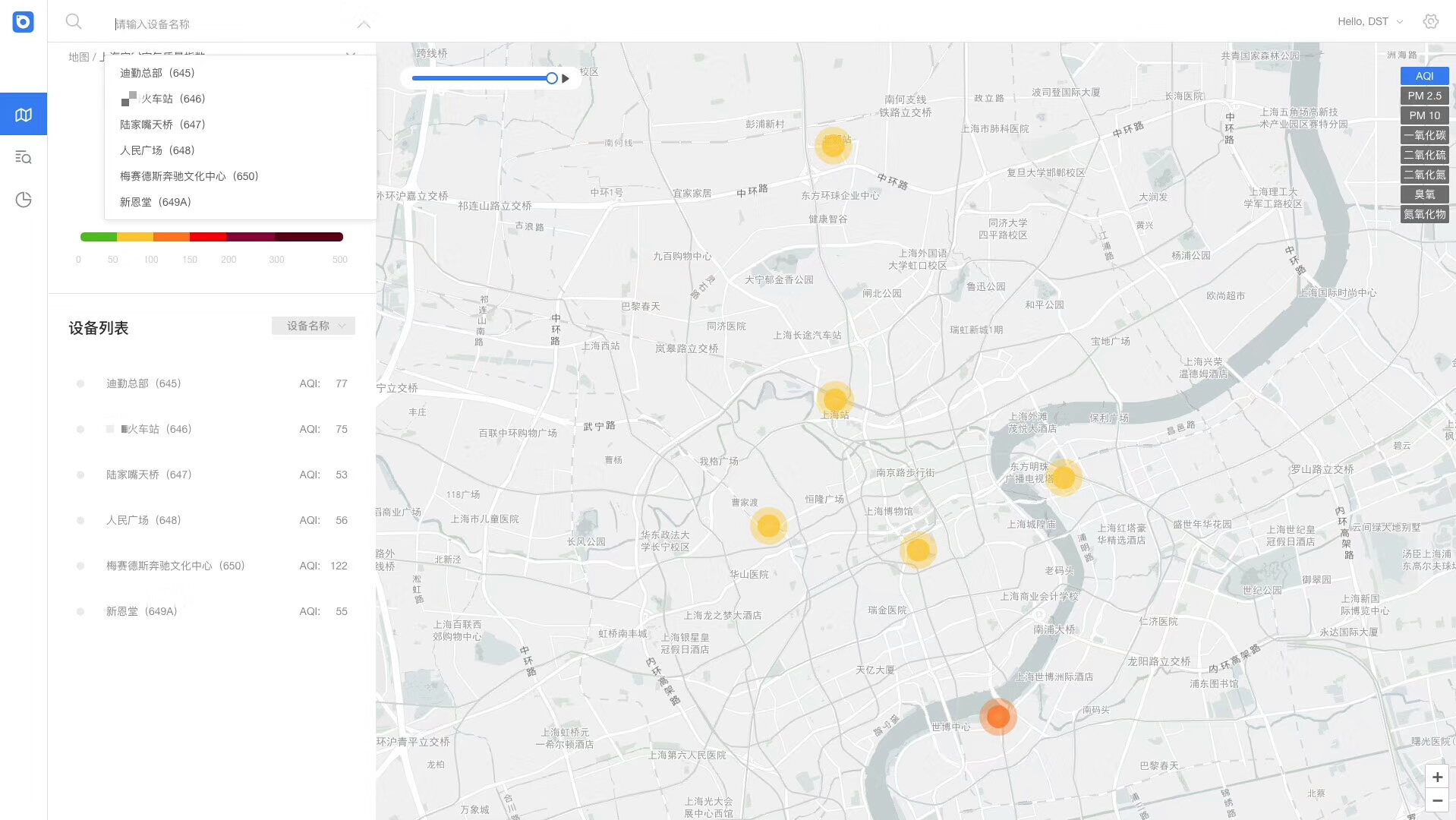The height and width of the screenshot is (820, 1456).
Task: Choose 人民广场 (648) from suggestions
Action: click(157, 150)
